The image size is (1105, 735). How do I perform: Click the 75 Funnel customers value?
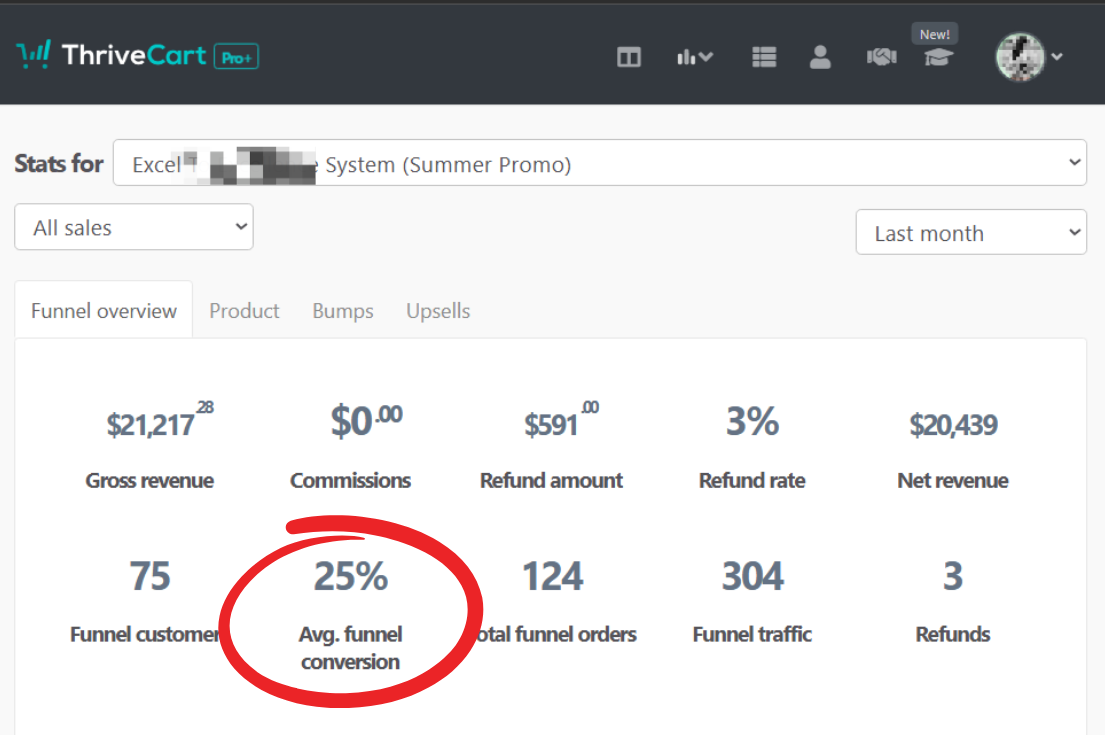click(x=149, y=576)
